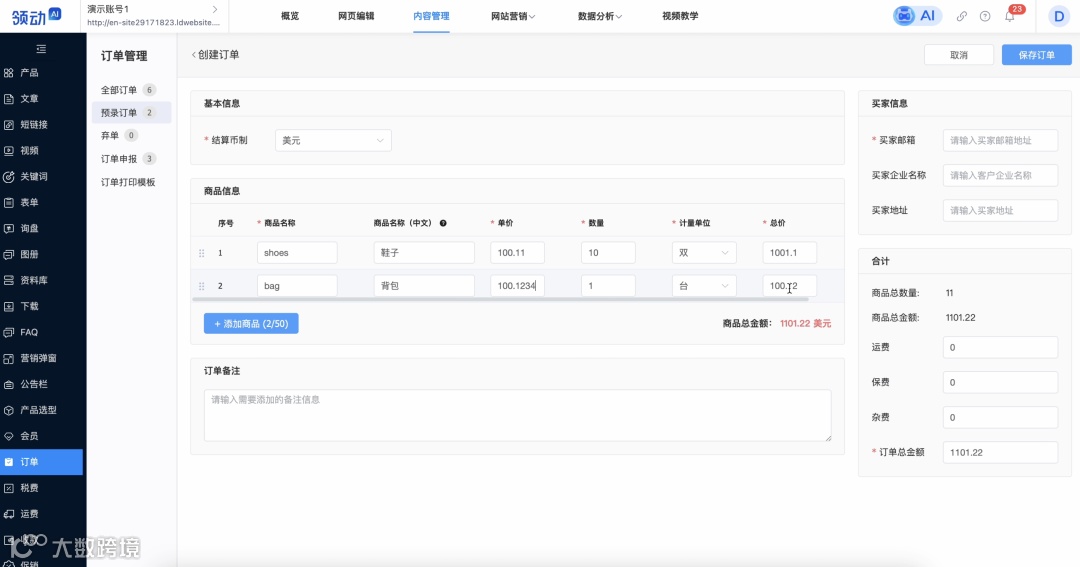Click the 保费 input field
This screenshot has width=1080, height=567.
1000,382
